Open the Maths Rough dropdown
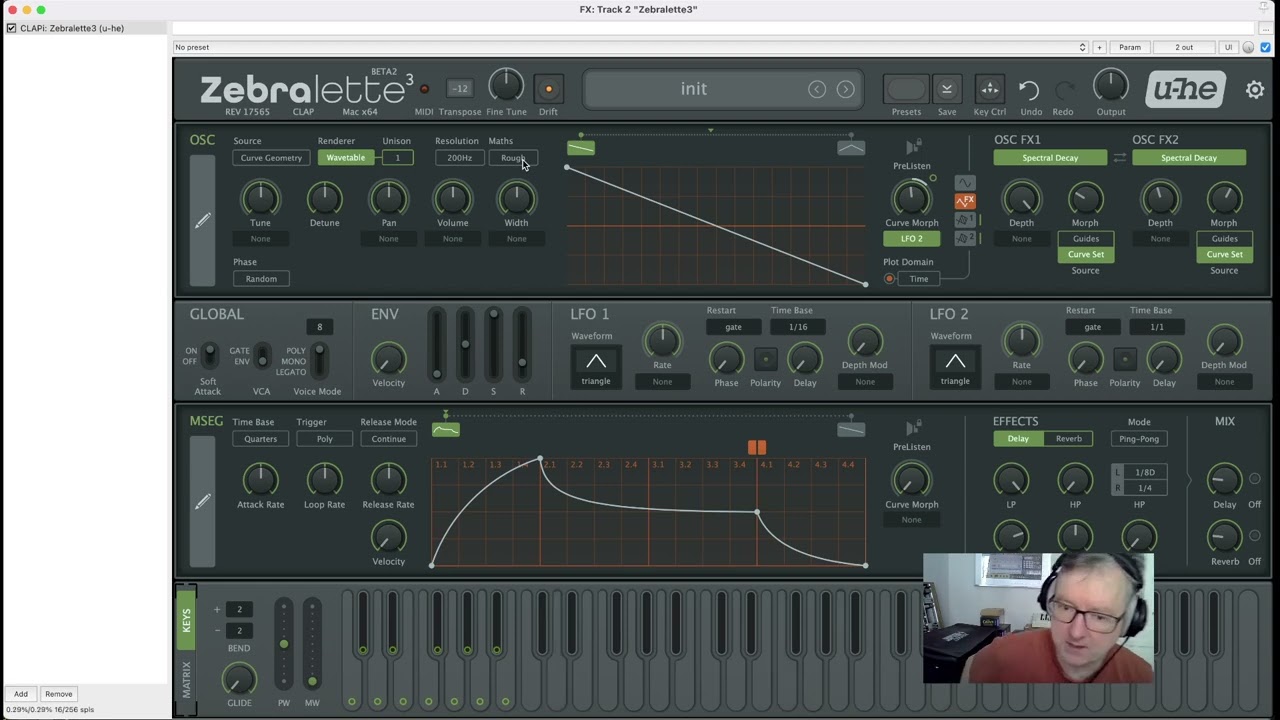 pyautogui.click(x=512, y=158)
